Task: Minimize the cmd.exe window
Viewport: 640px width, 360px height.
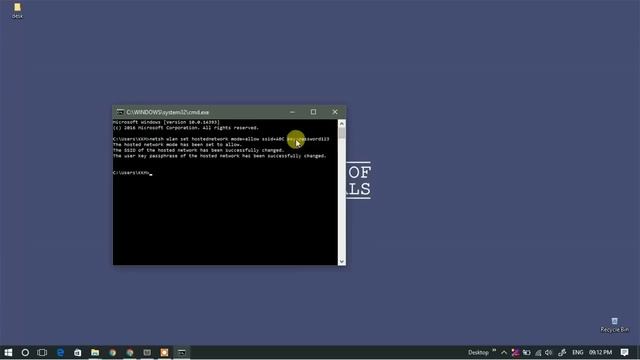Action: pos(292,112)
